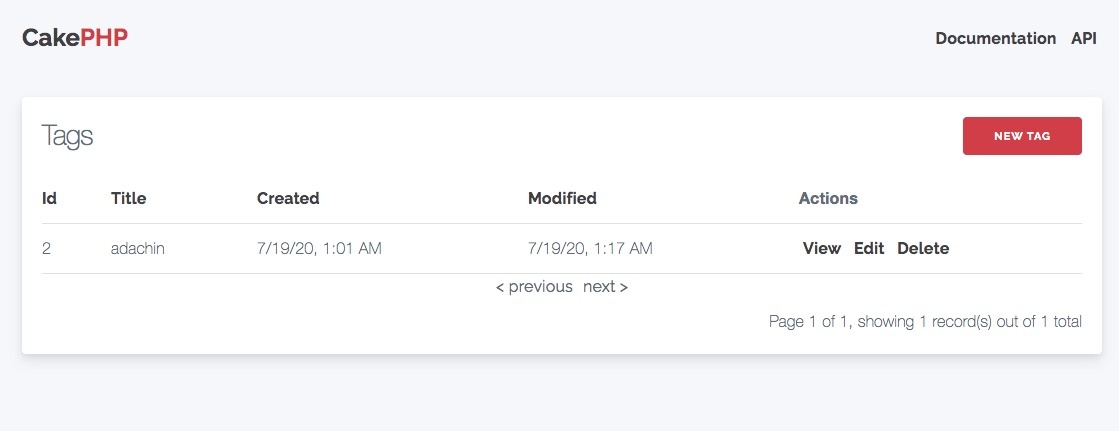Click the created date 1:01 AM cell
Screen dimensions: 1119x431
319,248
